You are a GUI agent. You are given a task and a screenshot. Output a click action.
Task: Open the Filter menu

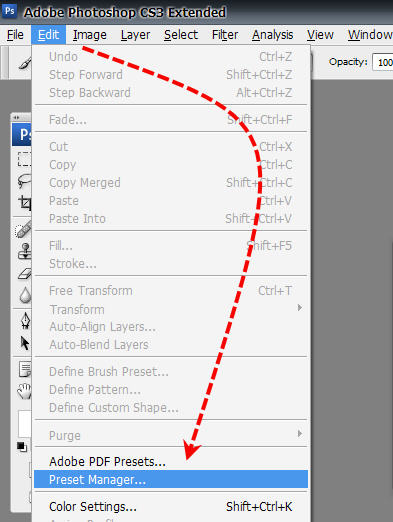[x=225, y=35]
